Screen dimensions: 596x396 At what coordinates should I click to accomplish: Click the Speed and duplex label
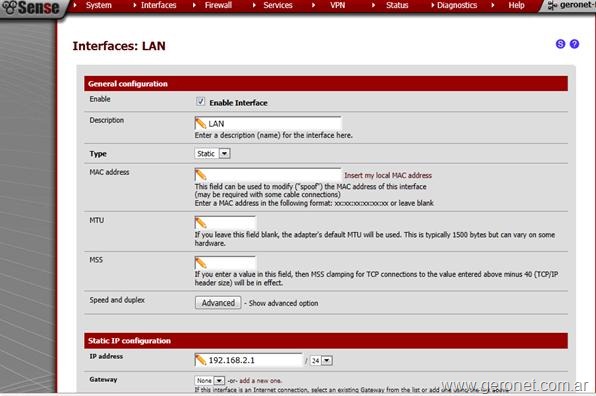(117, 300)
